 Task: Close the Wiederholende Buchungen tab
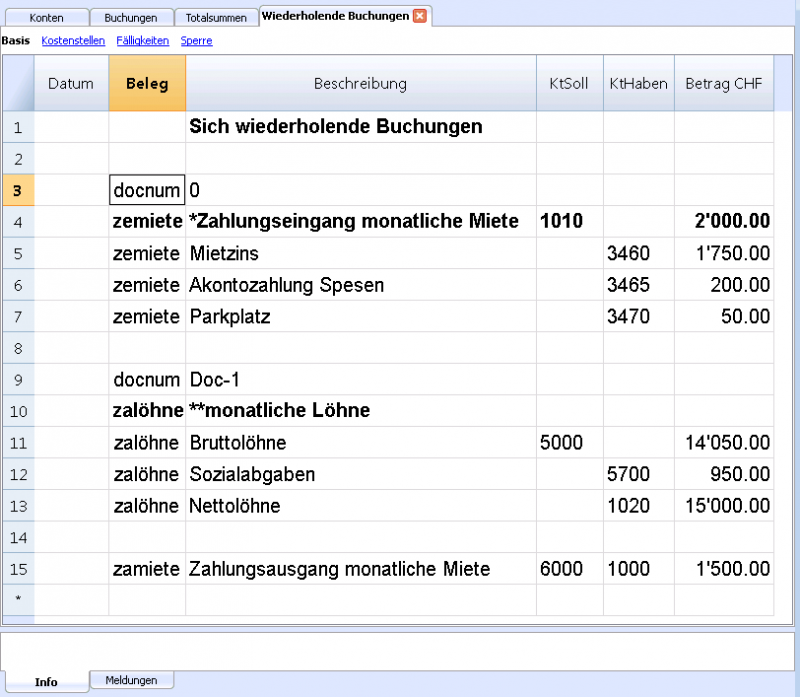point(420,16)
